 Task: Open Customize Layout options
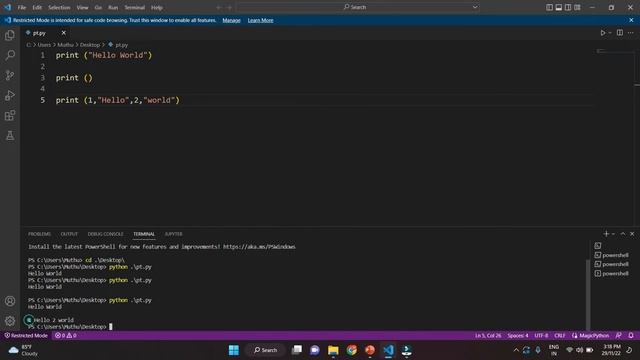(x=577, y=7)
